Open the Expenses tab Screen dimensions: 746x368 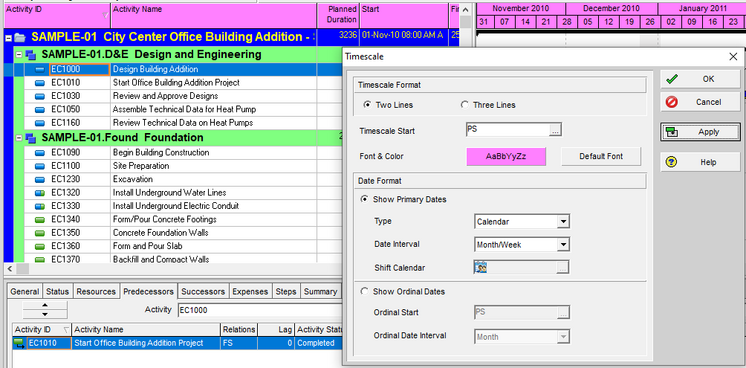coord(251,292)
